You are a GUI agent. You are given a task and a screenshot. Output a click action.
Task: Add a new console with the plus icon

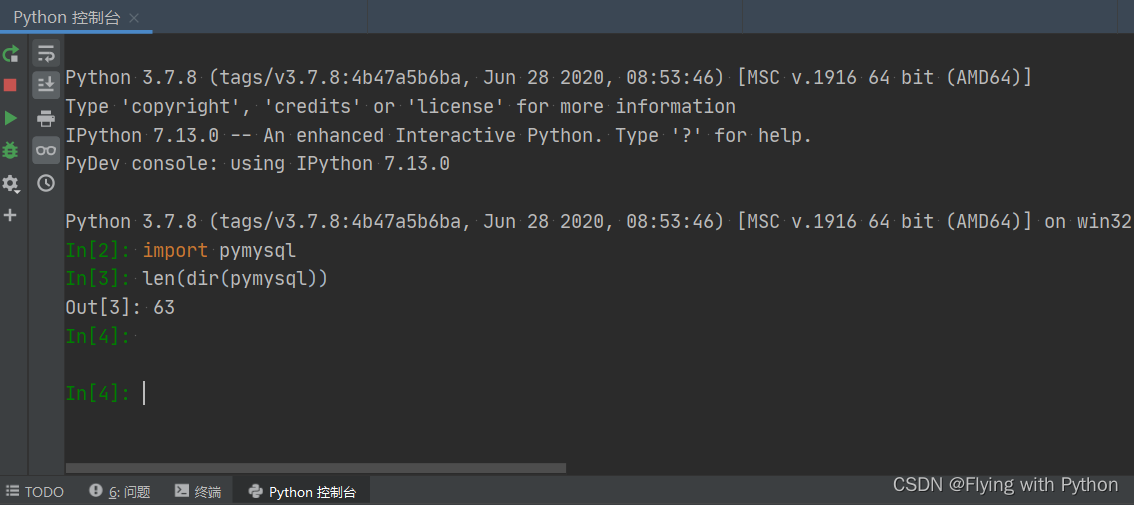point(10,215)
